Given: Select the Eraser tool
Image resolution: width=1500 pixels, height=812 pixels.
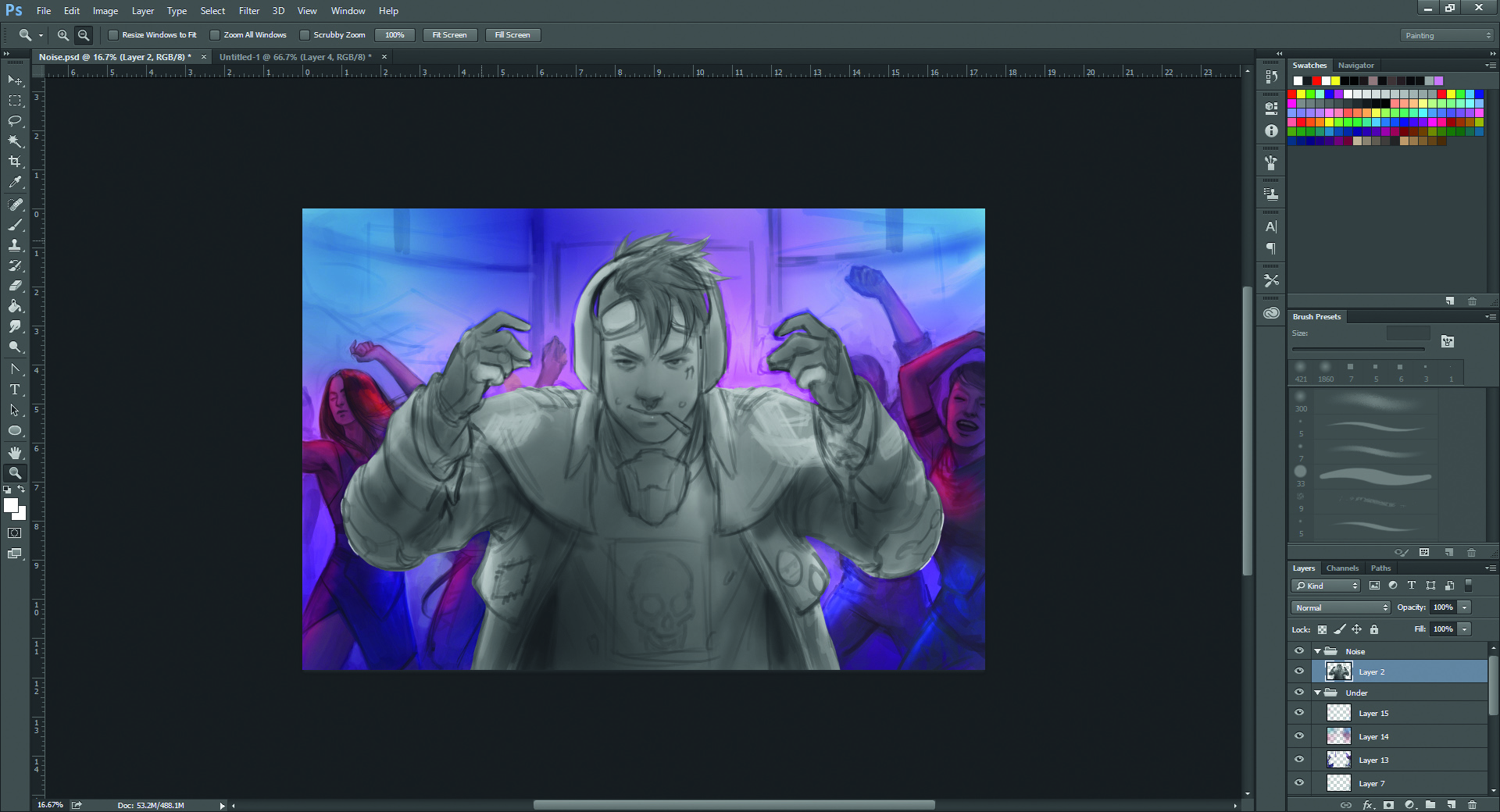Looking at the screenshot, I should [x=15, y=286].
